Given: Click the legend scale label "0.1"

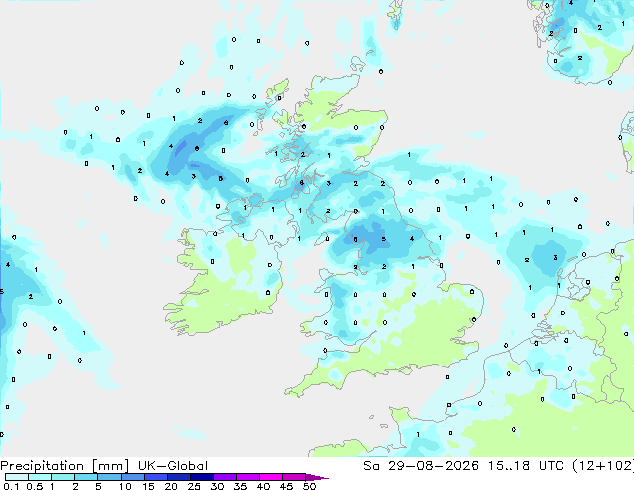Looking at the screenshot, I should pyautogui.click(x=11, y=486).
